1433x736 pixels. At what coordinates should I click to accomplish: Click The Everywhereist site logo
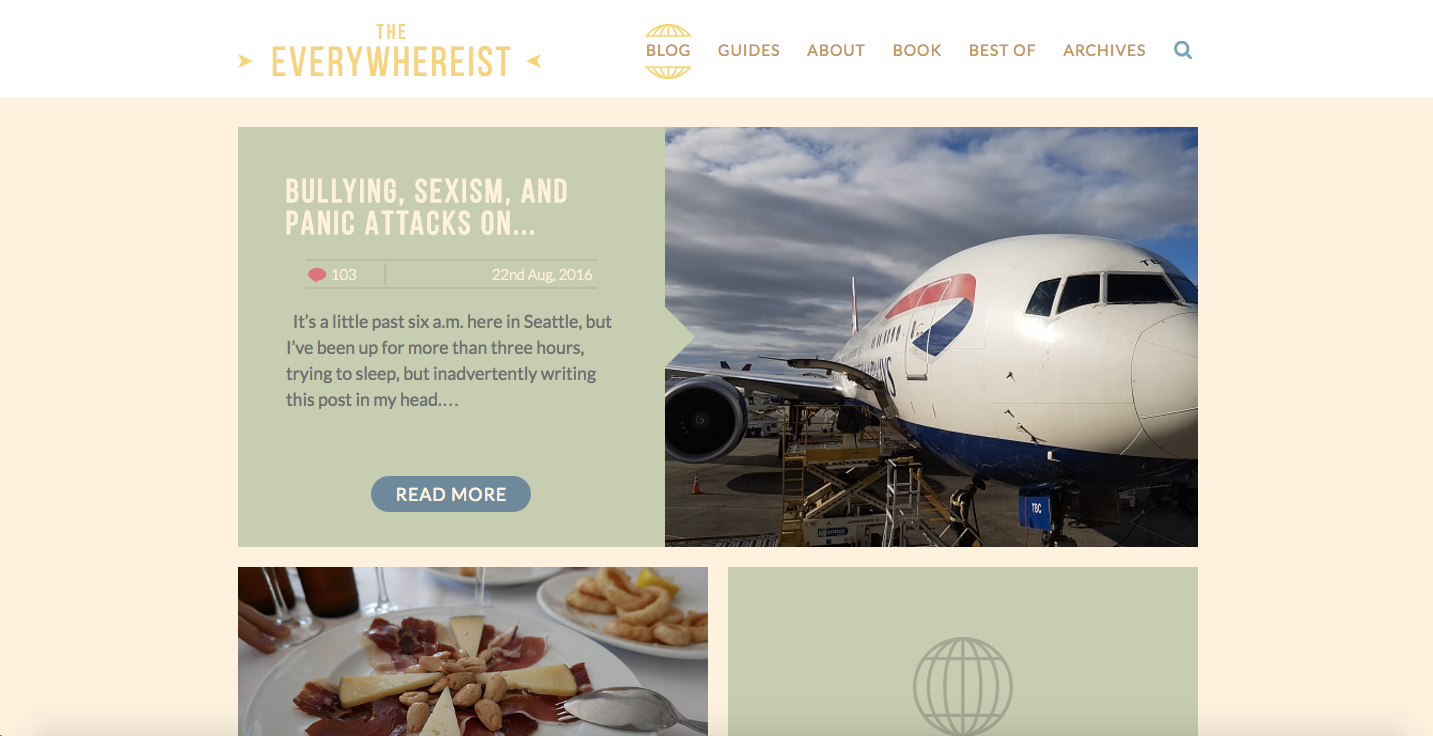tap(391, 52)
